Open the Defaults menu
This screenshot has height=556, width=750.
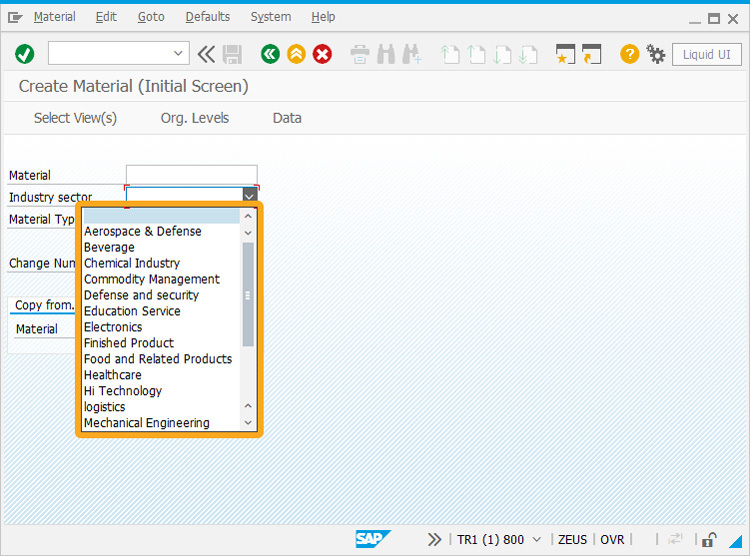(207, 17)
